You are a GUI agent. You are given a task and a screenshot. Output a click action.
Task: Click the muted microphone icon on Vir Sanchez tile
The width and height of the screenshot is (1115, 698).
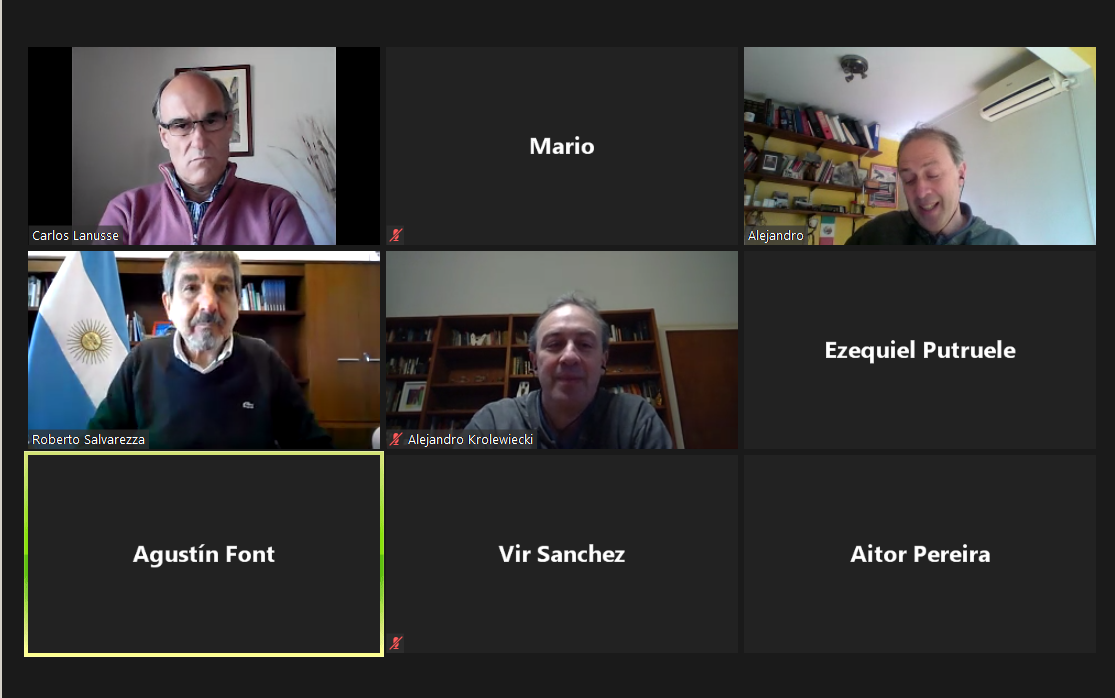point(396,643)
